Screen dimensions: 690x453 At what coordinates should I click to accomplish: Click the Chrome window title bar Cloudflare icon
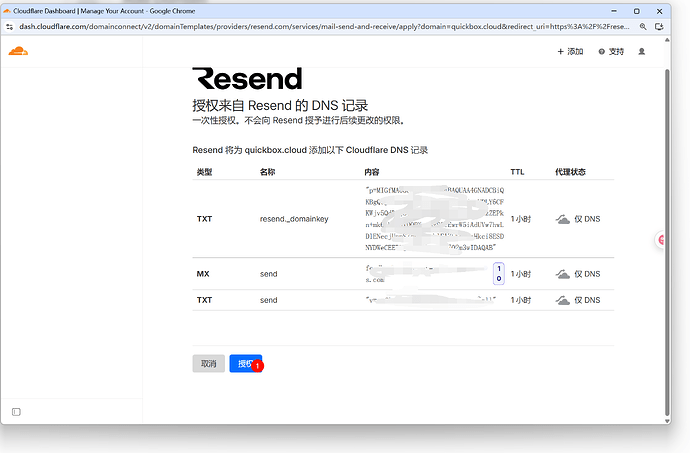click(x=7, y=11)
